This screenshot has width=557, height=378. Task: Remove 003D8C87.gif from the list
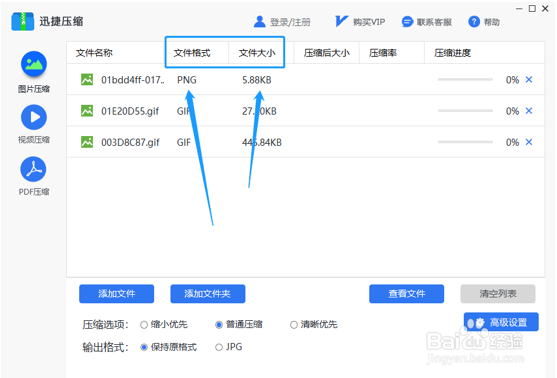(529, 142)
